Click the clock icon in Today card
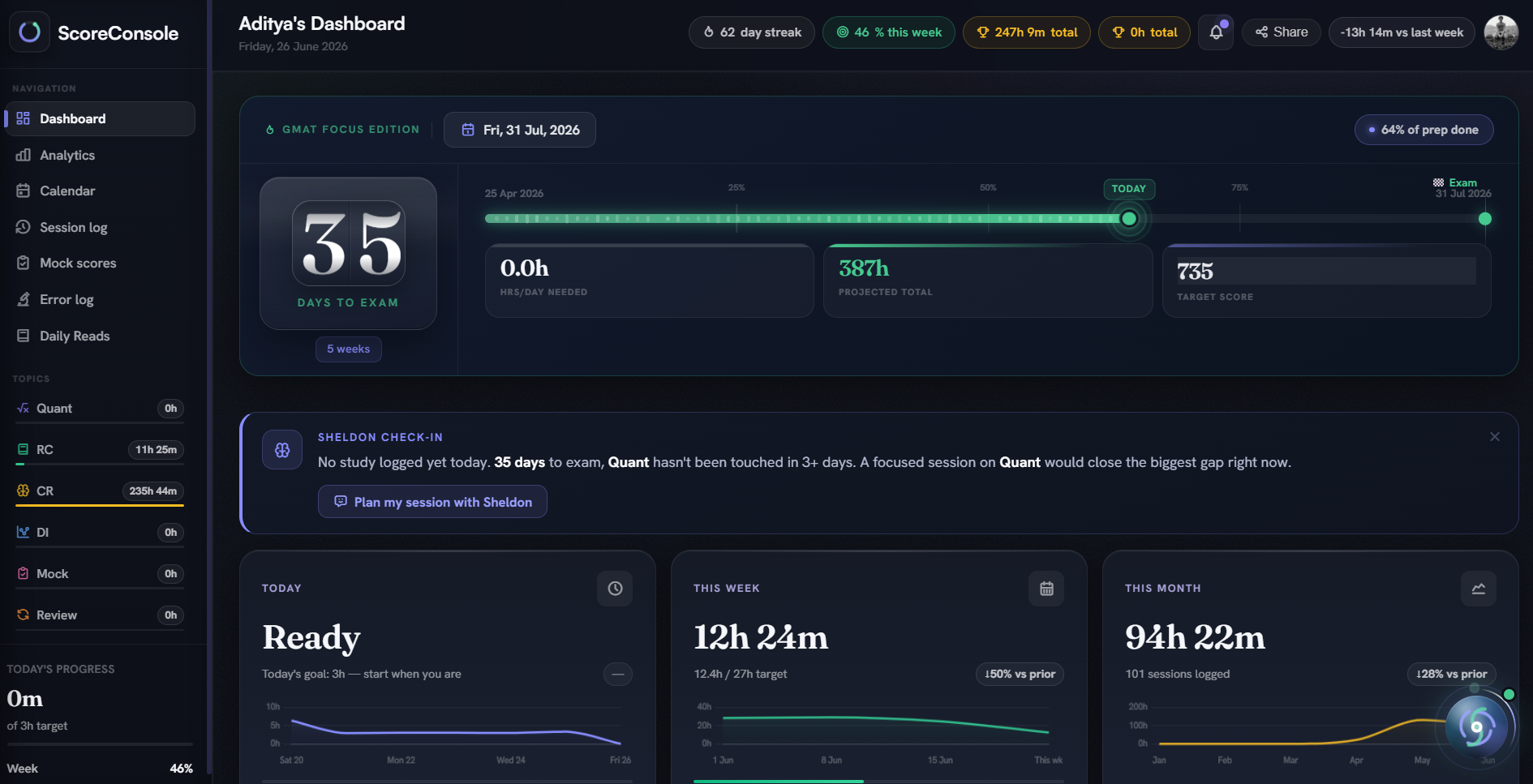The image size is (1533, 784). (x=615, y=589)
